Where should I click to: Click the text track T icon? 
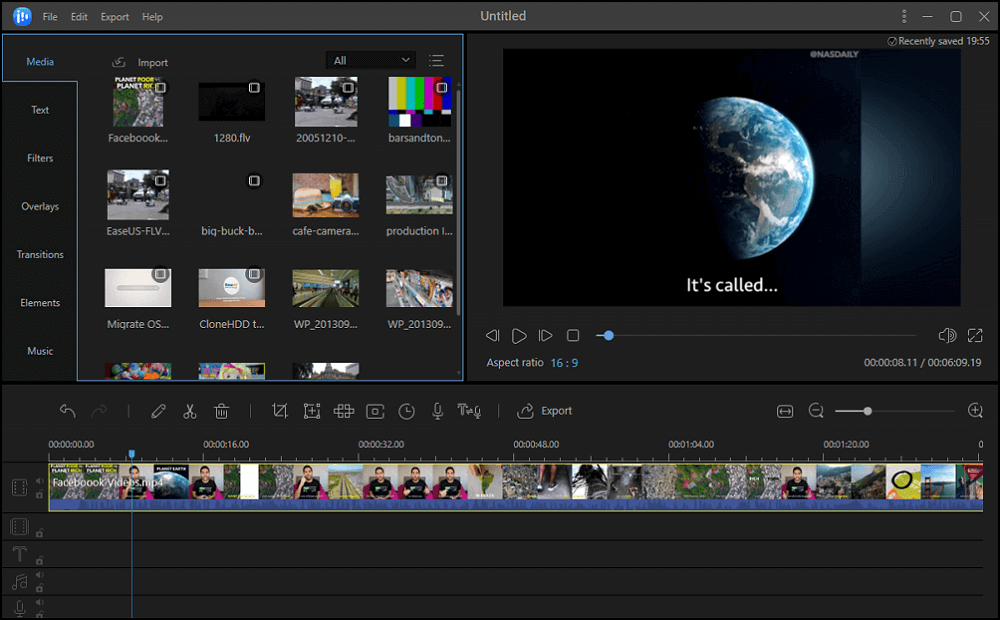20,554
